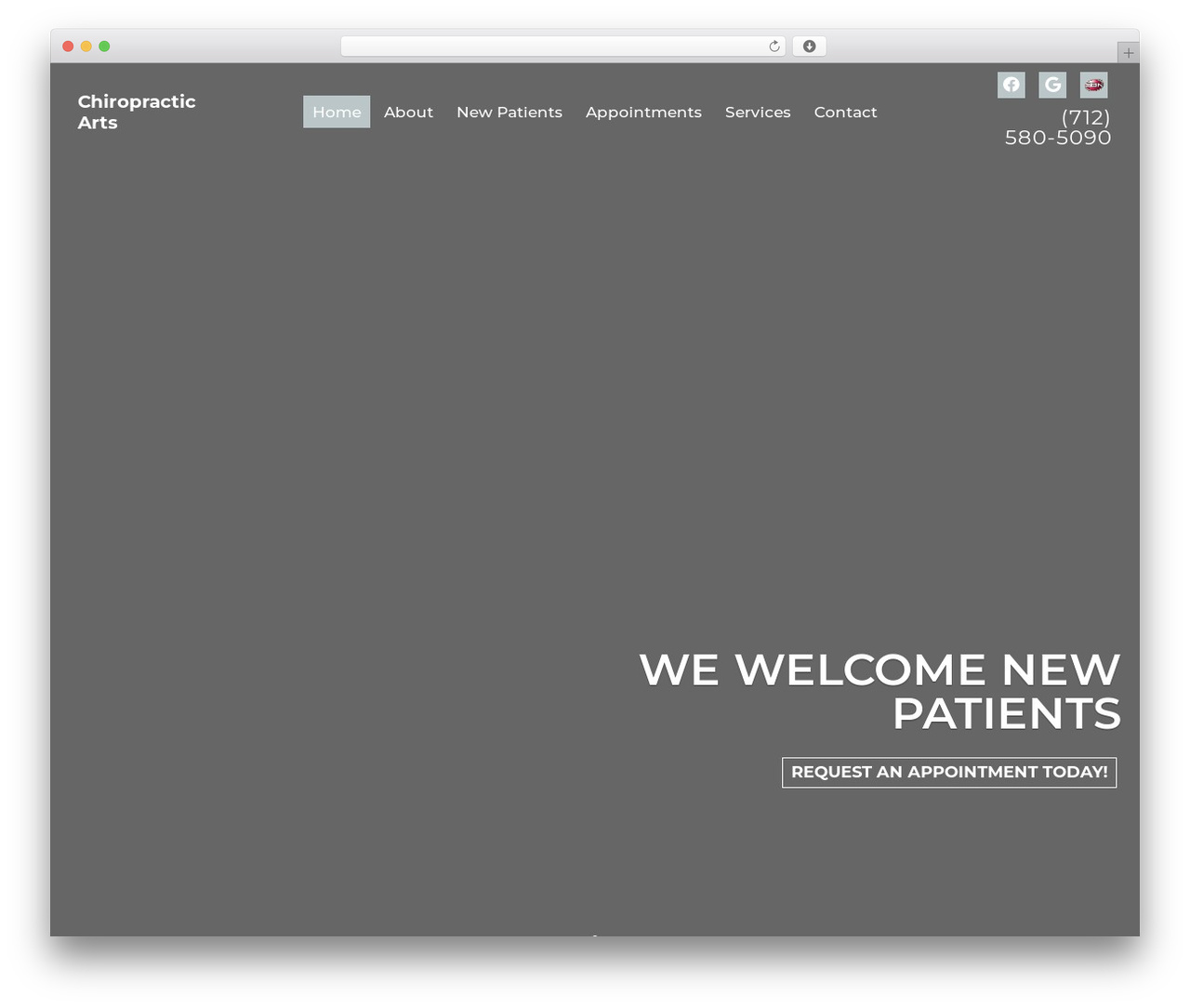The width and height of the screenshot is (1190, 1008).
Task: Select the Home menu item
Action: [337, 112]
